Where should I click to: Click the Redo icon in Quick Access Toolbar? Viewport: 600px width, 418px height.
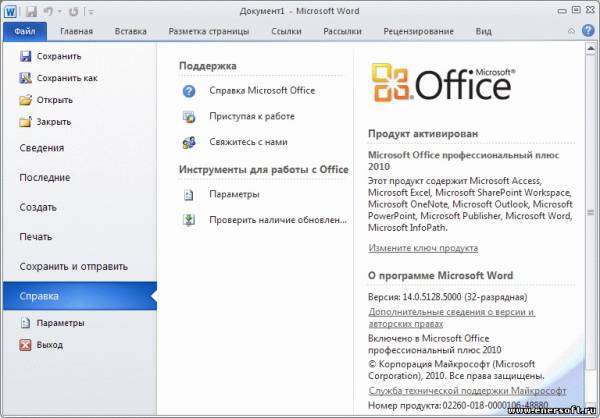click(73, 12)
